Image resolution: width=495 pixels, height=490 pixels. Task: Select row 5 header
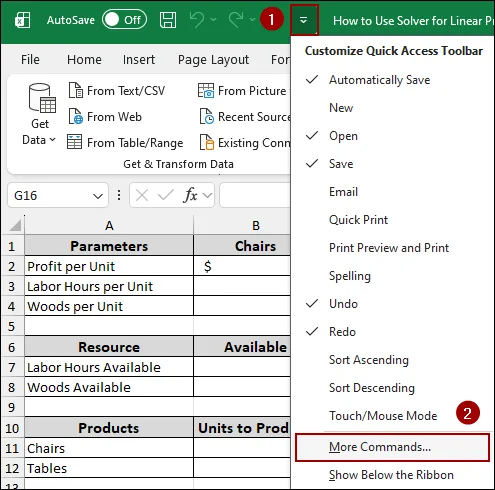pyautogui.click(x=12, y=326)
